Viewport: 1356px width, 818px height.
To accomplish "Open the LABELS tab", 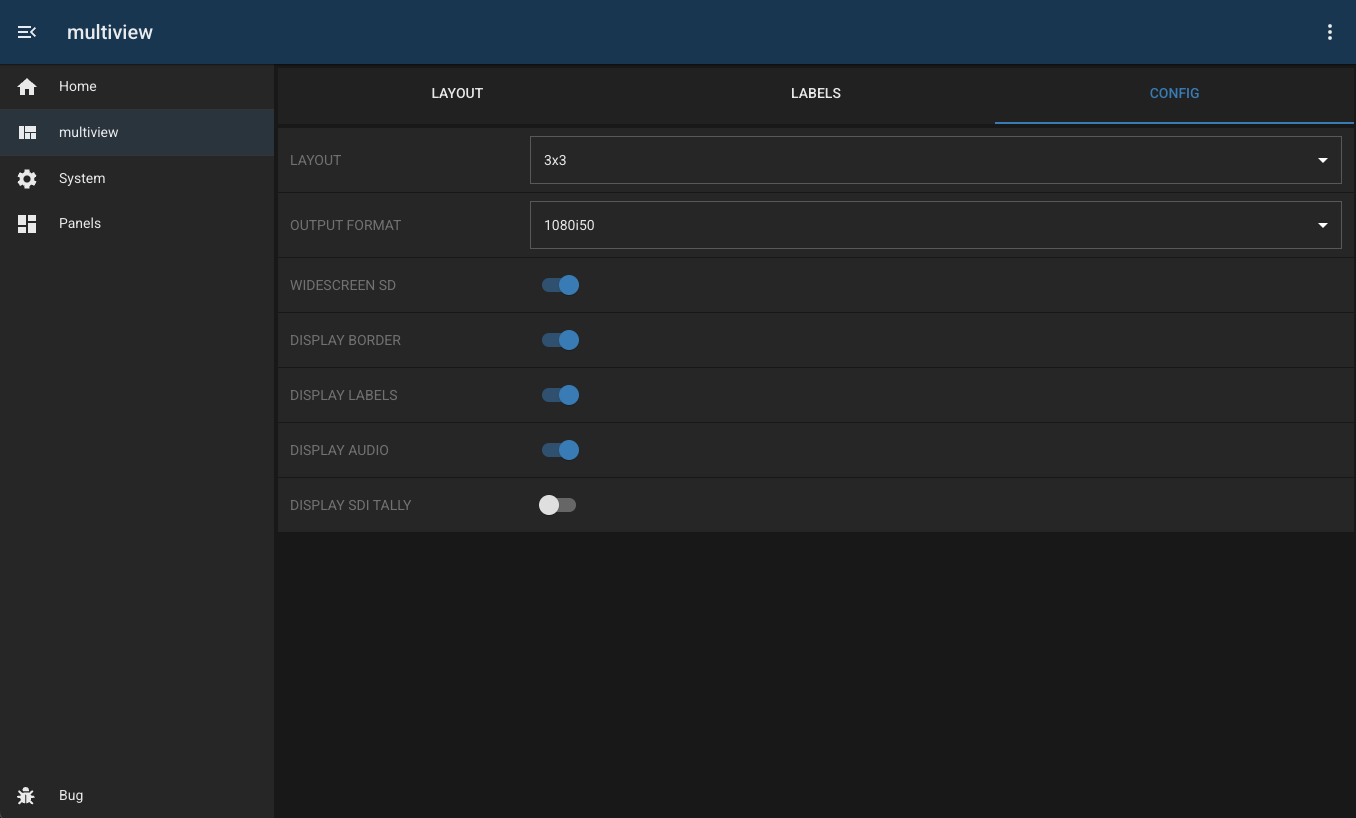I will (x=816, y=93).
